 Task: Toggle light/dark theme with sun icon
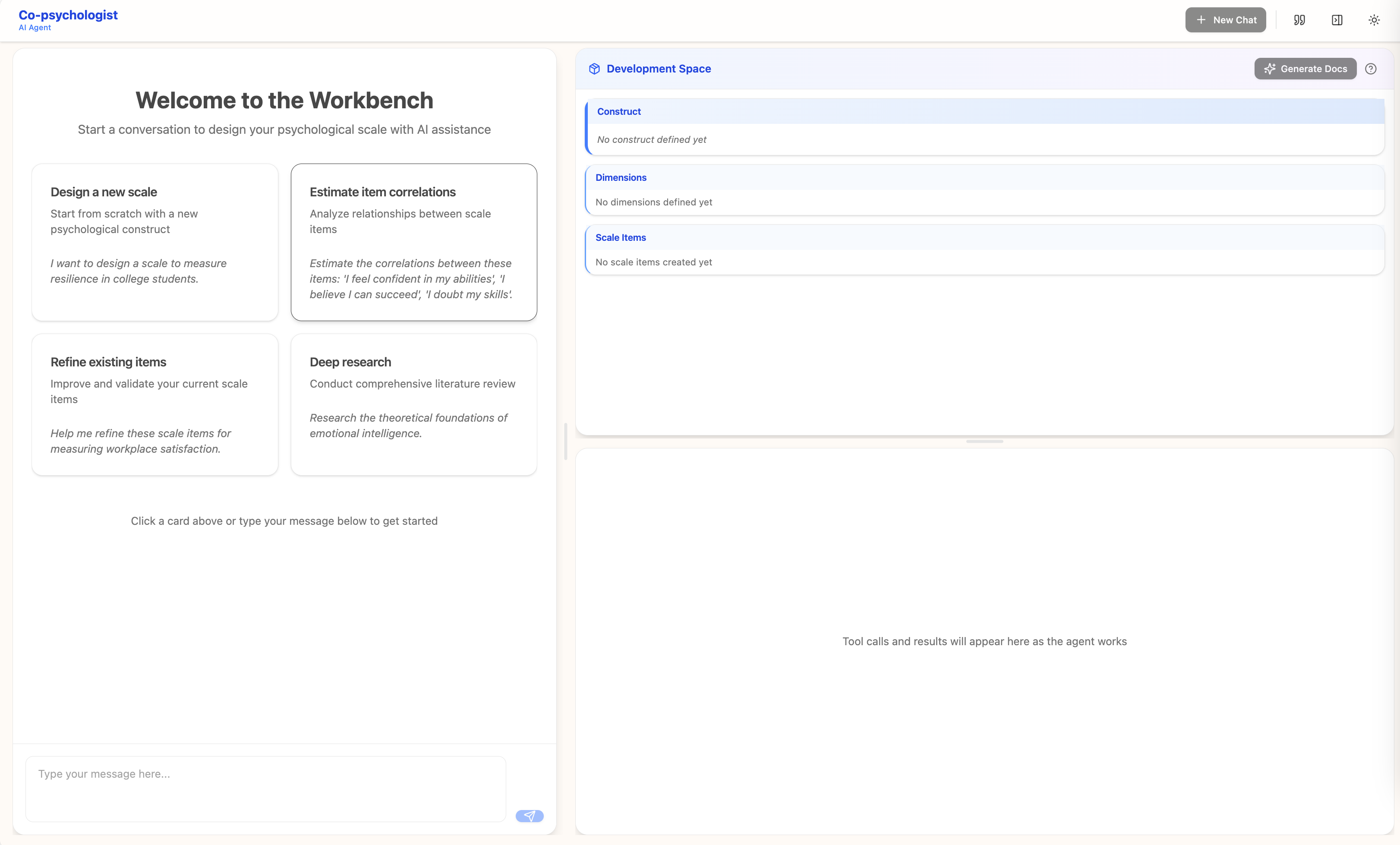click(1375, 20)
